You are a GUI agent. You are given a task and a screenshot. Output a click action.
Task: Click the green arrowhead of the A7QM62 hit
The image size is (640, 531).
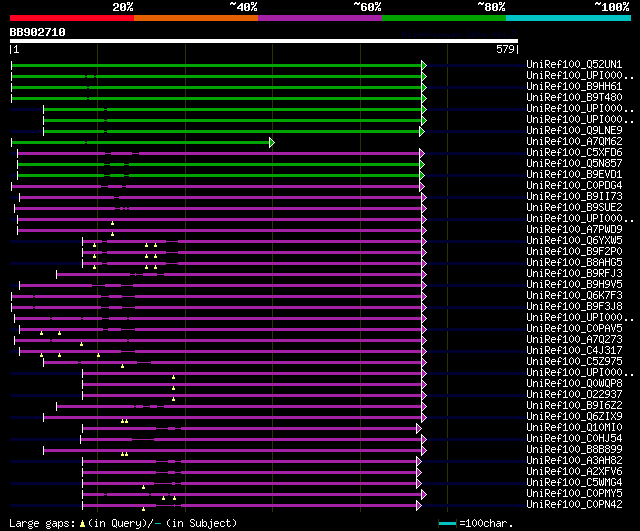pos(271,142)
